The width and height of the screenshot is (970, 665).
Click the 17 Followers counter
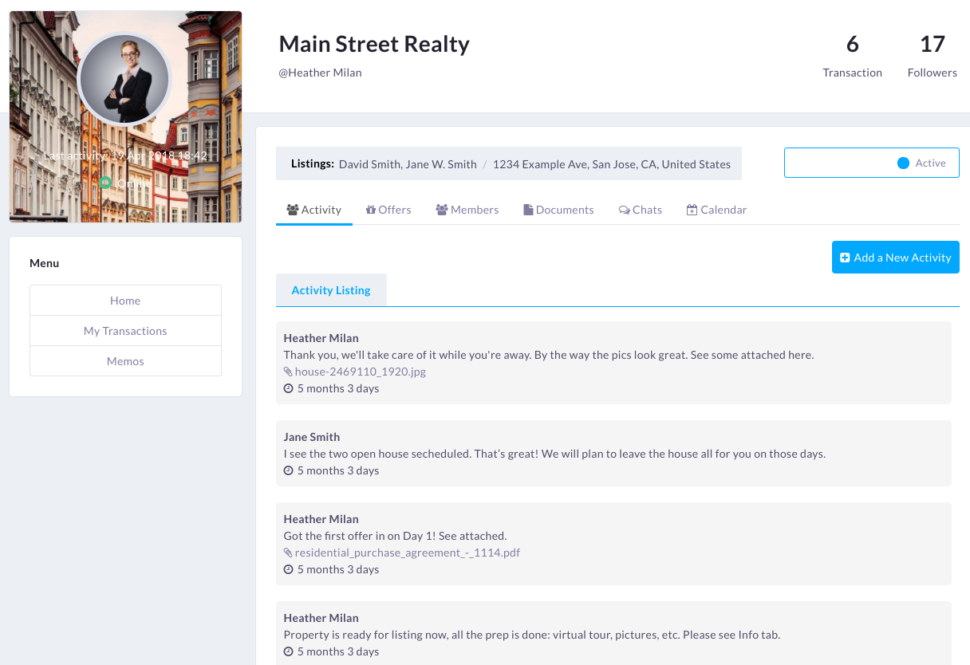click(932, 56)
